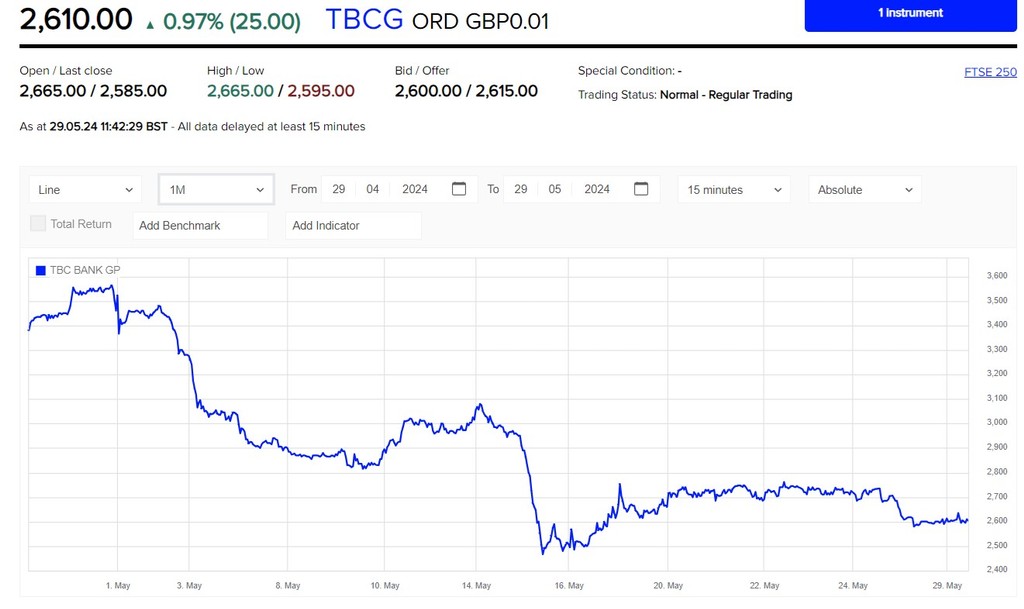Select the To date day field
Image resolution: width=1024 pixels, height=609 pixels.
pos(521,189)
